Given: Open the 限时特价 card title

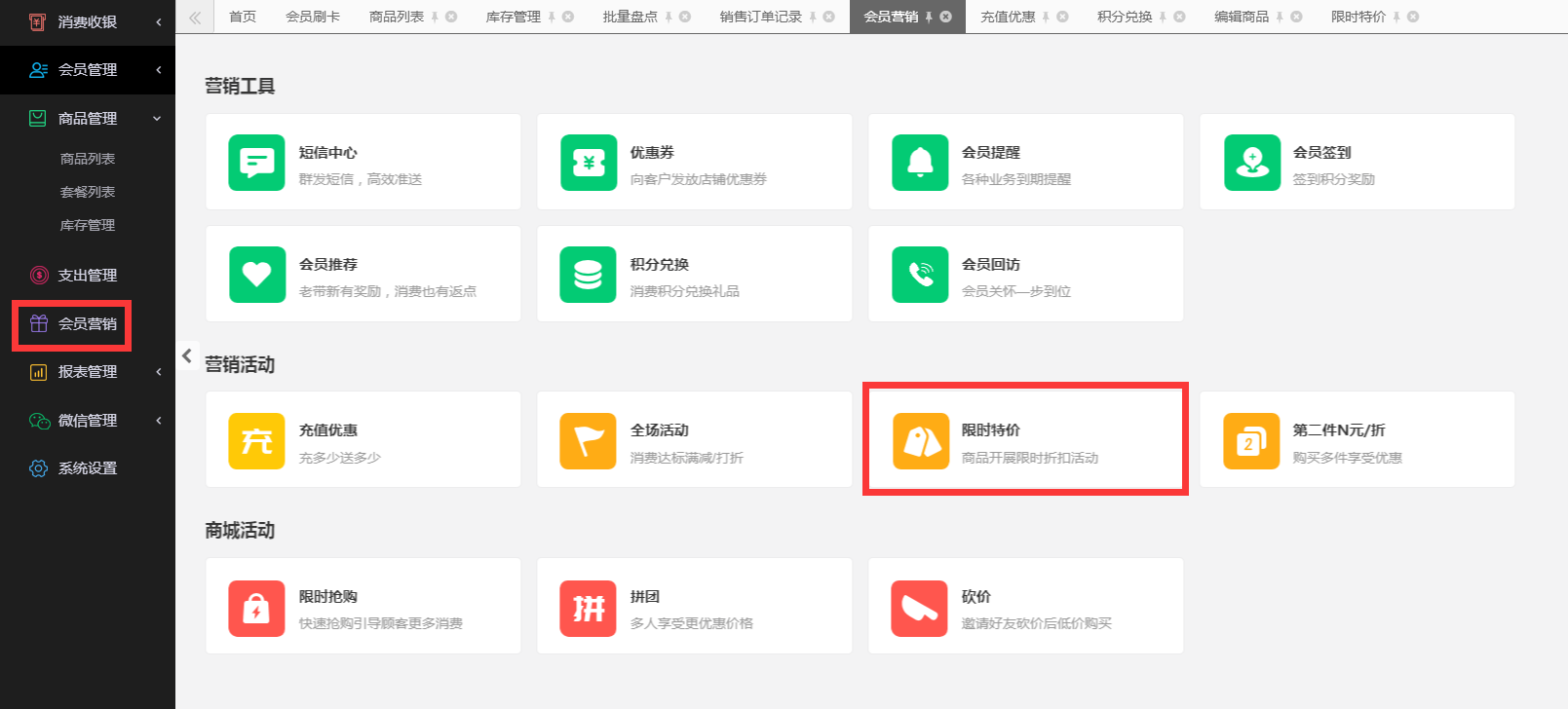Looking at the screenshot, I should pos(991,430).
